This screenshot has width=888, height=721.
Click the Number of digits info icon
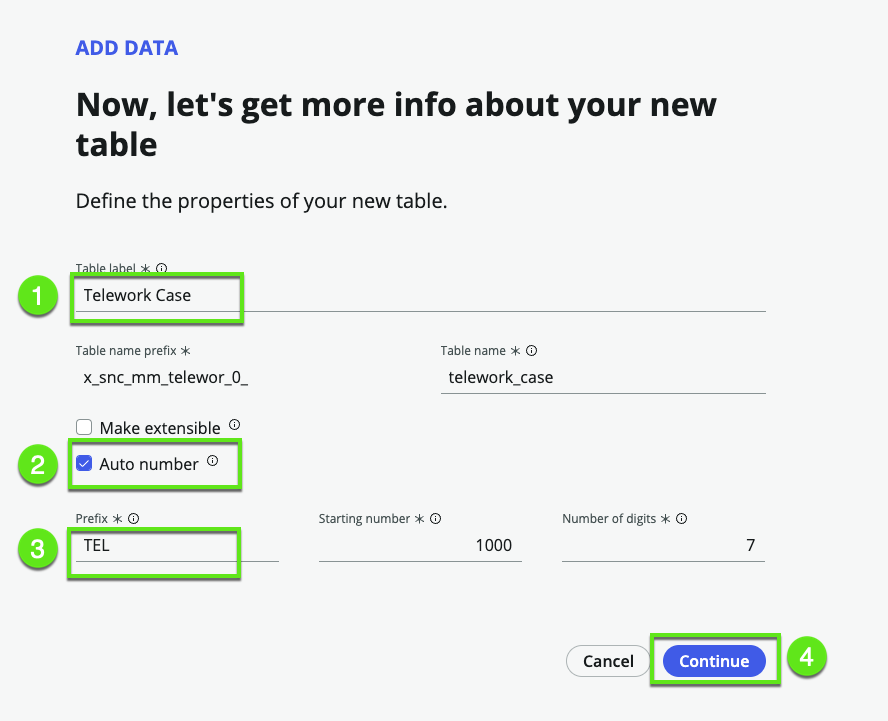[682, 519]
